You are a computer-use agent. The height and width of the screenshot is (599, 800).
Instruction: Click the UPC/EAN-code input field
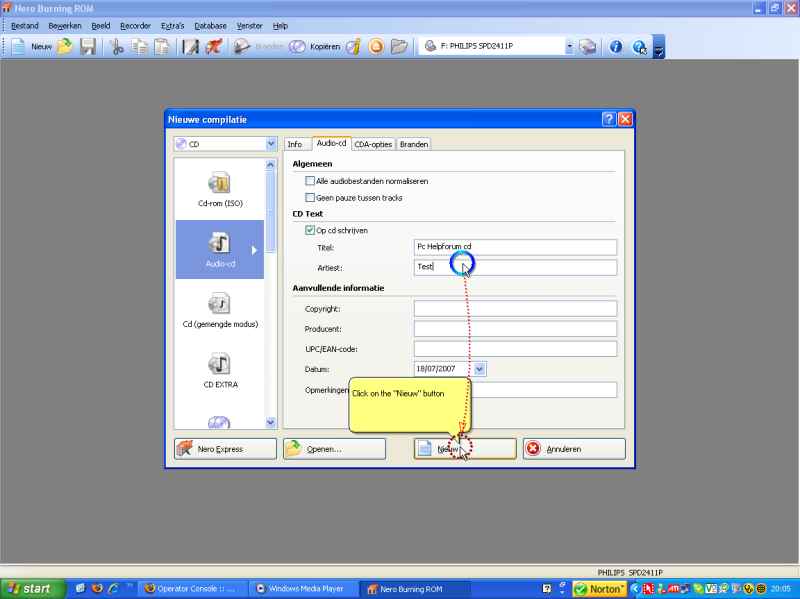pos(515,348)
